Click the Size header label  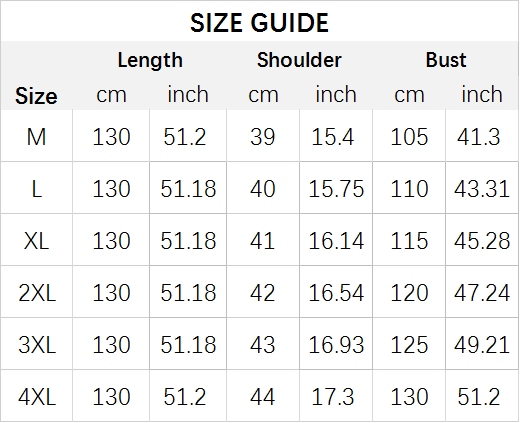36,96
